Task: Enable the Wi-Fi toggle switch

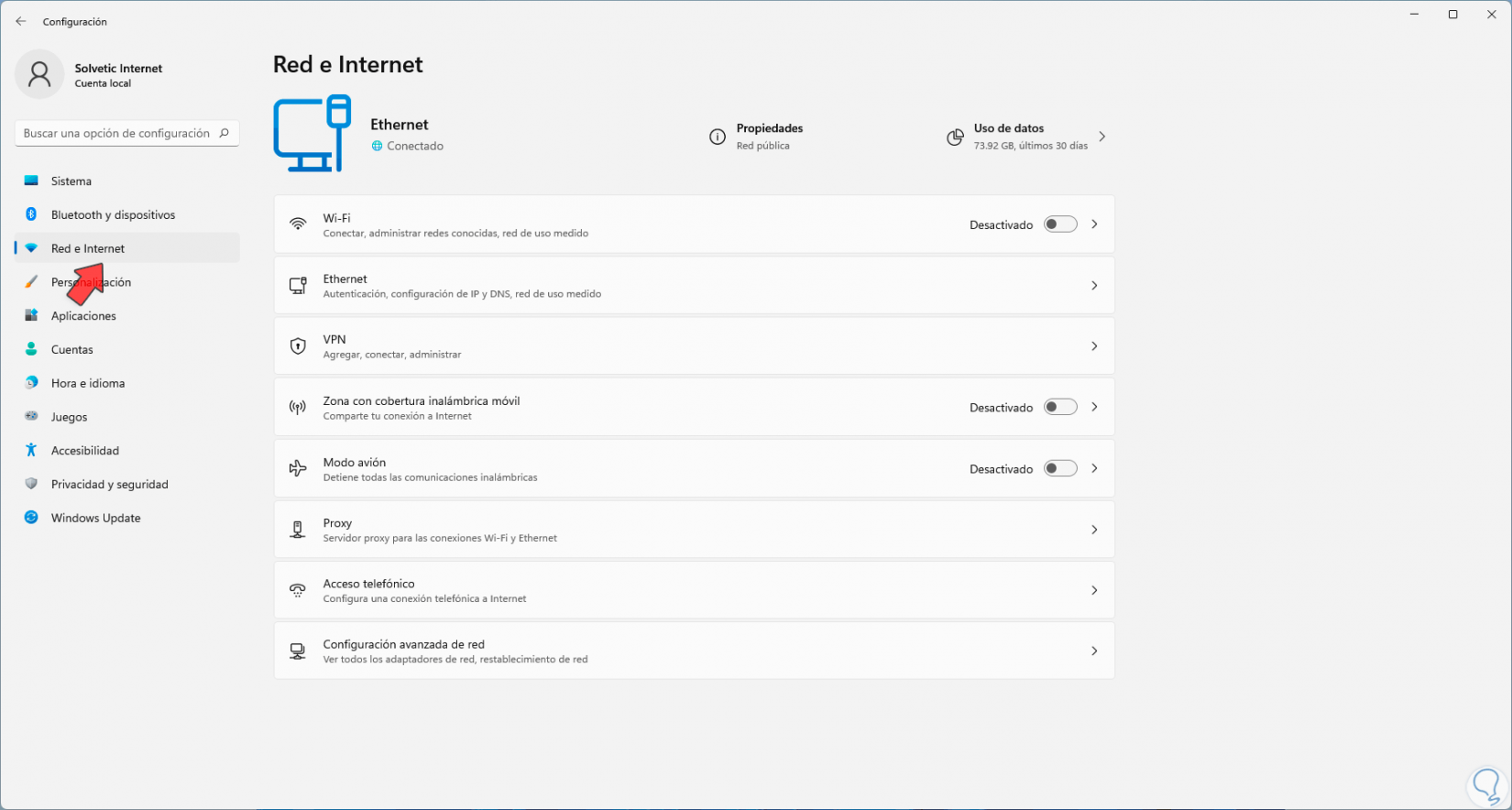Action: pyautogui.click(x=1060, y=224)
